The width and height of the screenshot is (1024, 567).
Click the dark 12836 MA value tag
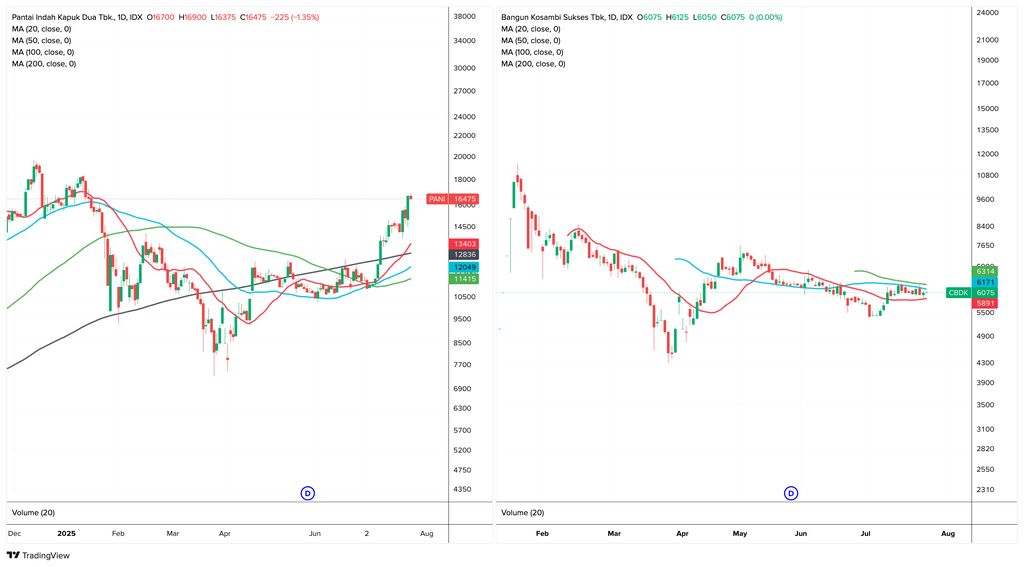tap(464, 255)
